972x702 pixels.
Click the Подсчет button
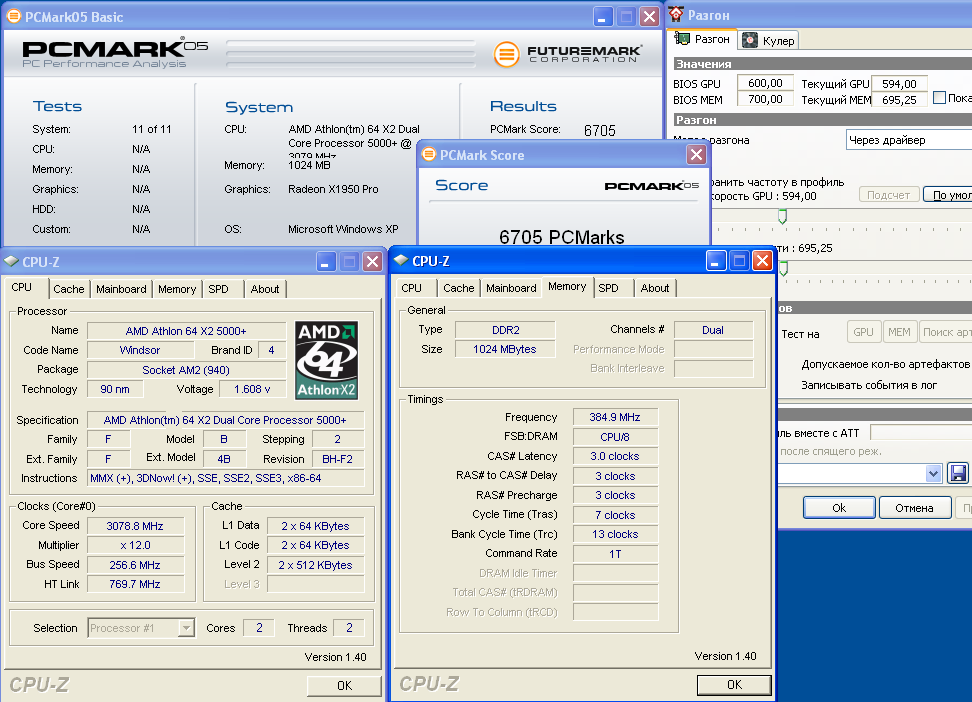[x=888, y=195]
